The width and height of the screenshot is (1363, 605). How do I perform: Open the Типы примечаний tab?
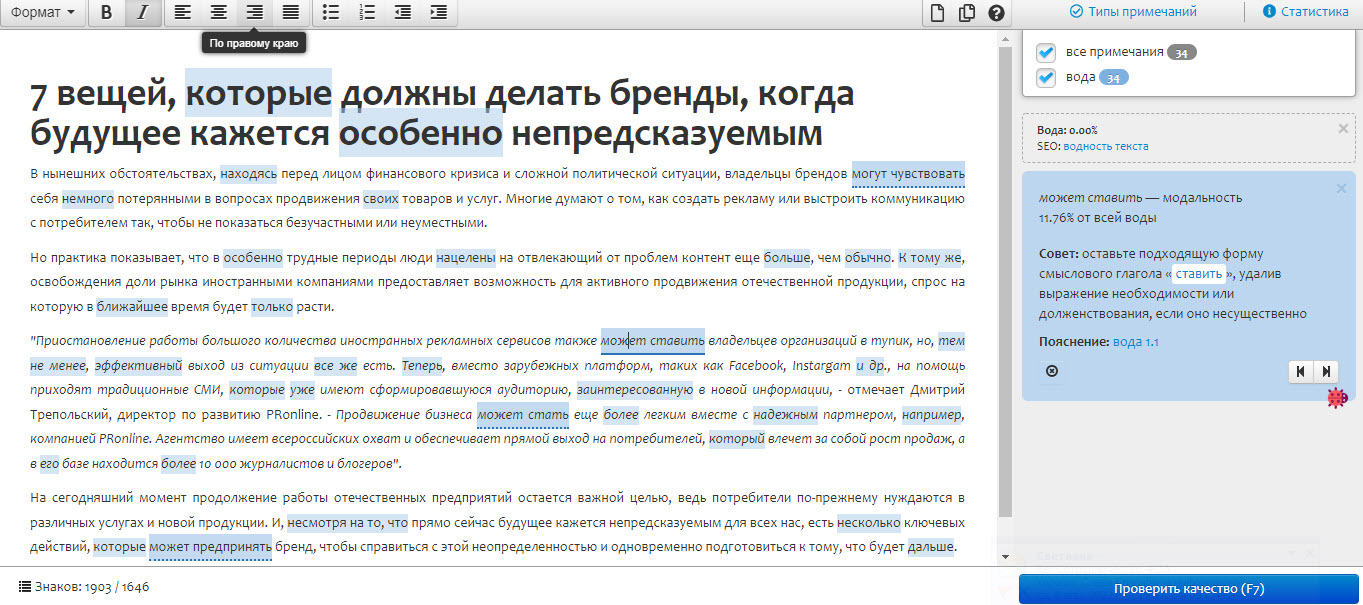click(x=1133, y=12)
